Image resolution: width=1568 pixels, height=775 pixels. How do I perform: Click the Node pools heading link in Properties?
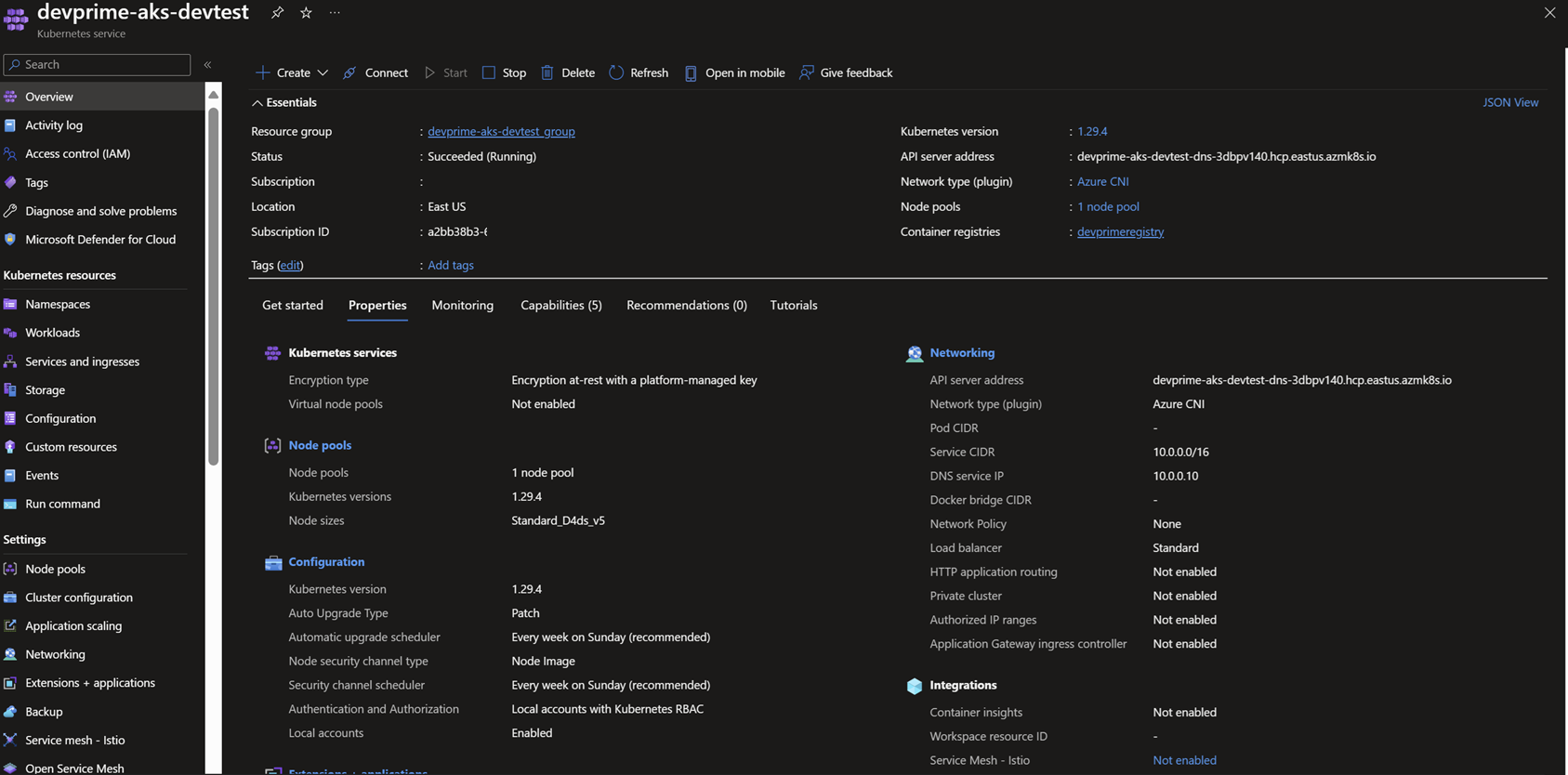[x=320, y=445]
